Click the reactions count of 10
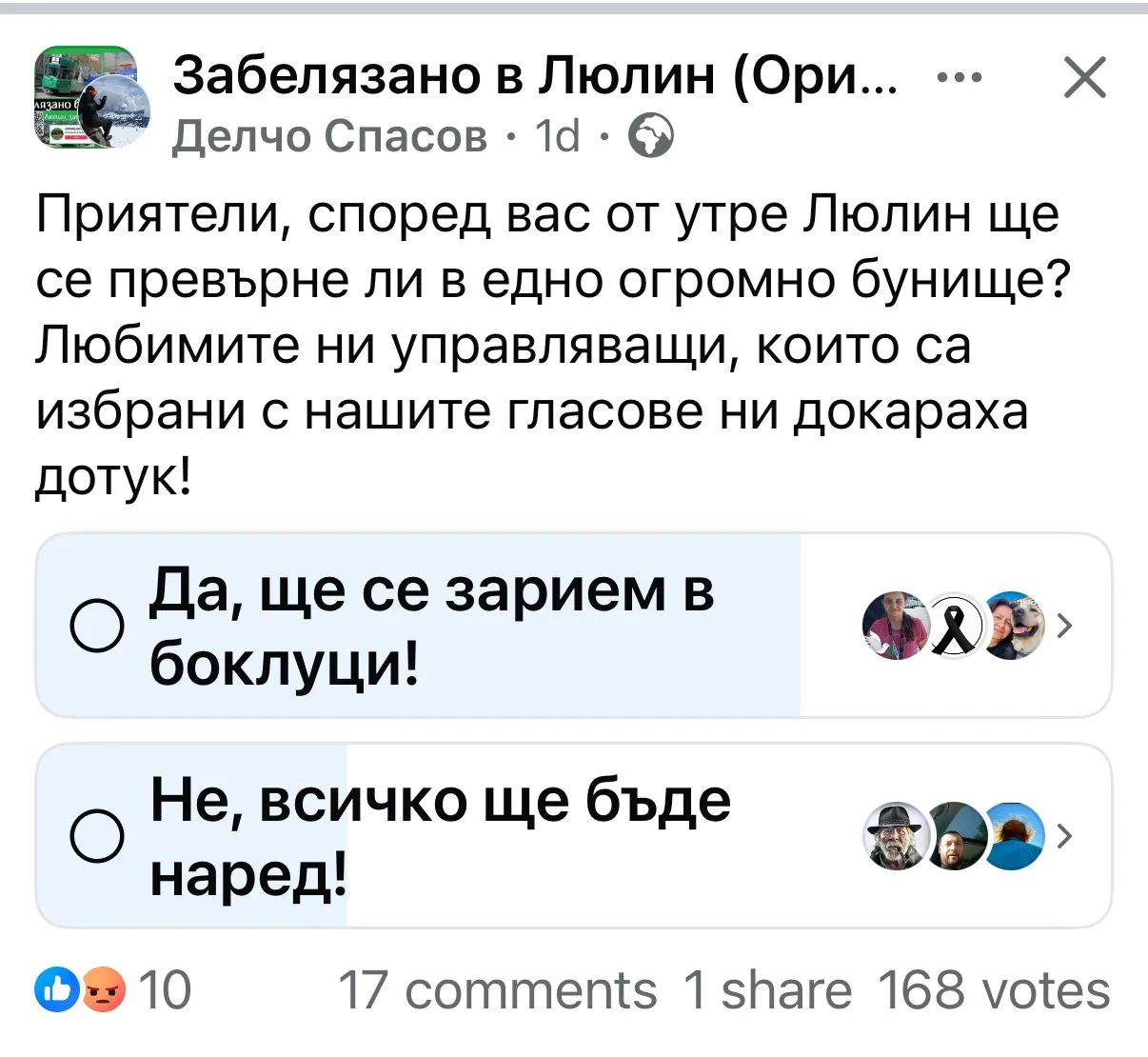The width and height of the screenshot is (1148, 1057). tap(165, 991)
